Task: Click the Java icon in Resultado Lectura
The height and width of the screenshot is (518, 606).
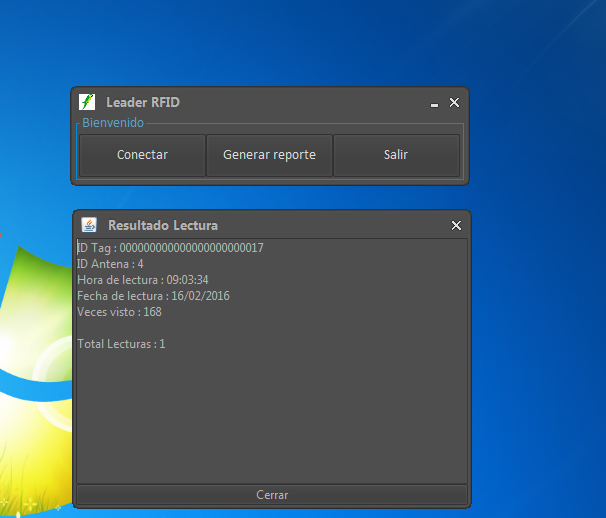Action: [89, 225]
